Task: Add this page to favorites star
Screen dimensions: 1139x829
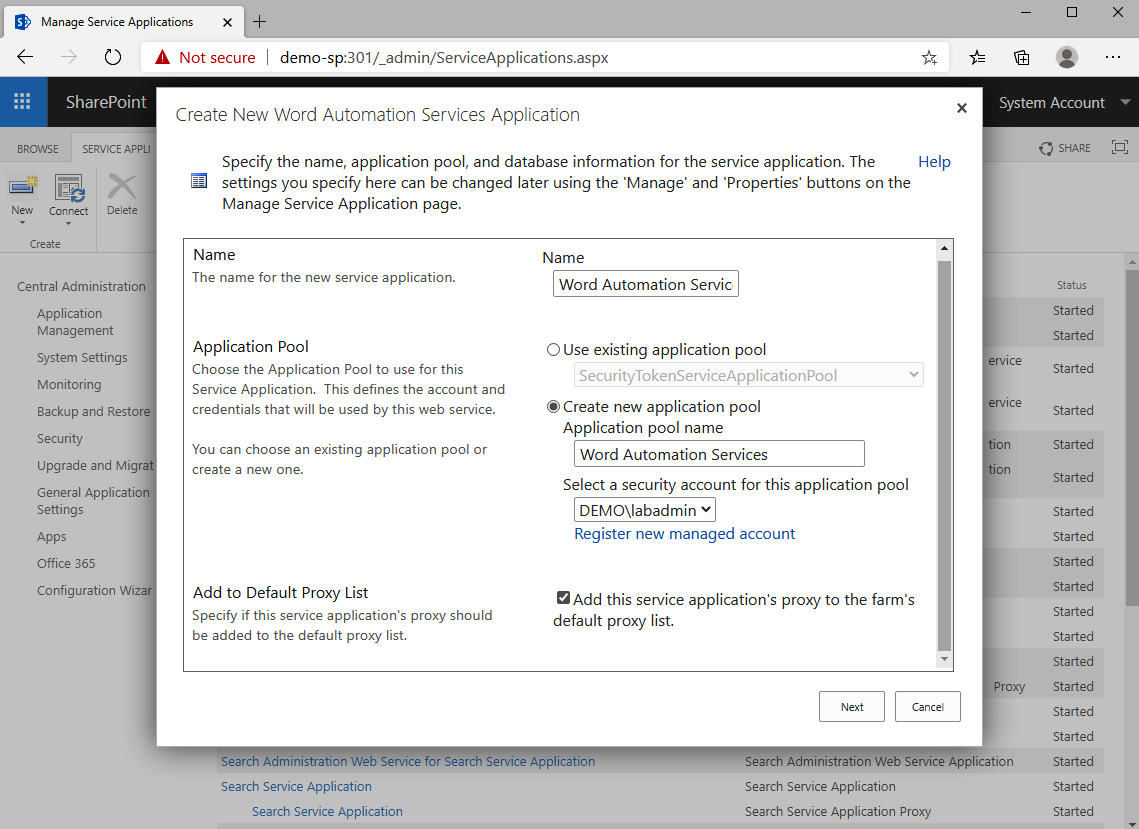Action: pos(929,57)
